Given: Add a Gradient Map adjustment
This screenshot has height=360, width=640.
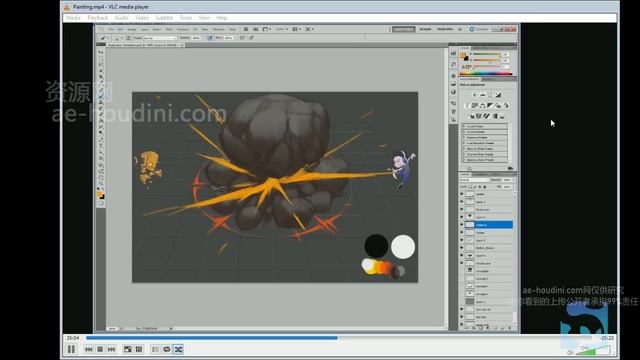Looking at the screenshot, I should pos(496,117).
